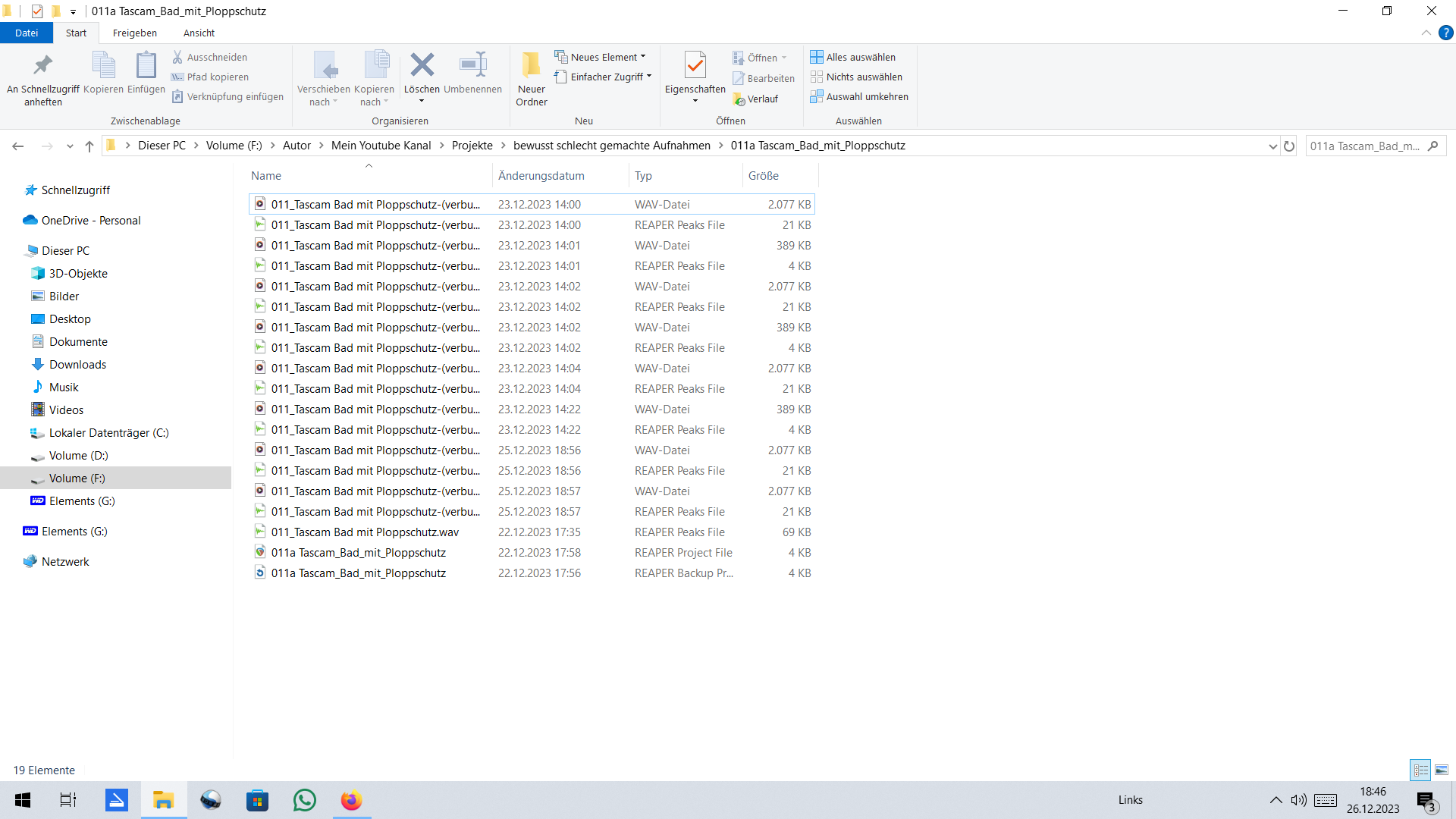The image size is (1456, 819).
Task: Click the Löschen delete icon
Action: click(x=422, y=66)
